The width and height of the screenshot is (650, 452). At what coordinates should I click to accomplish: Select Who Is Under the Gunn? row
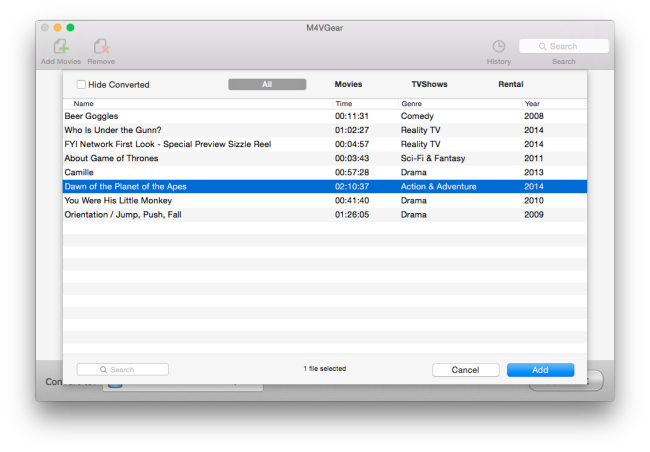coord(325,130)
